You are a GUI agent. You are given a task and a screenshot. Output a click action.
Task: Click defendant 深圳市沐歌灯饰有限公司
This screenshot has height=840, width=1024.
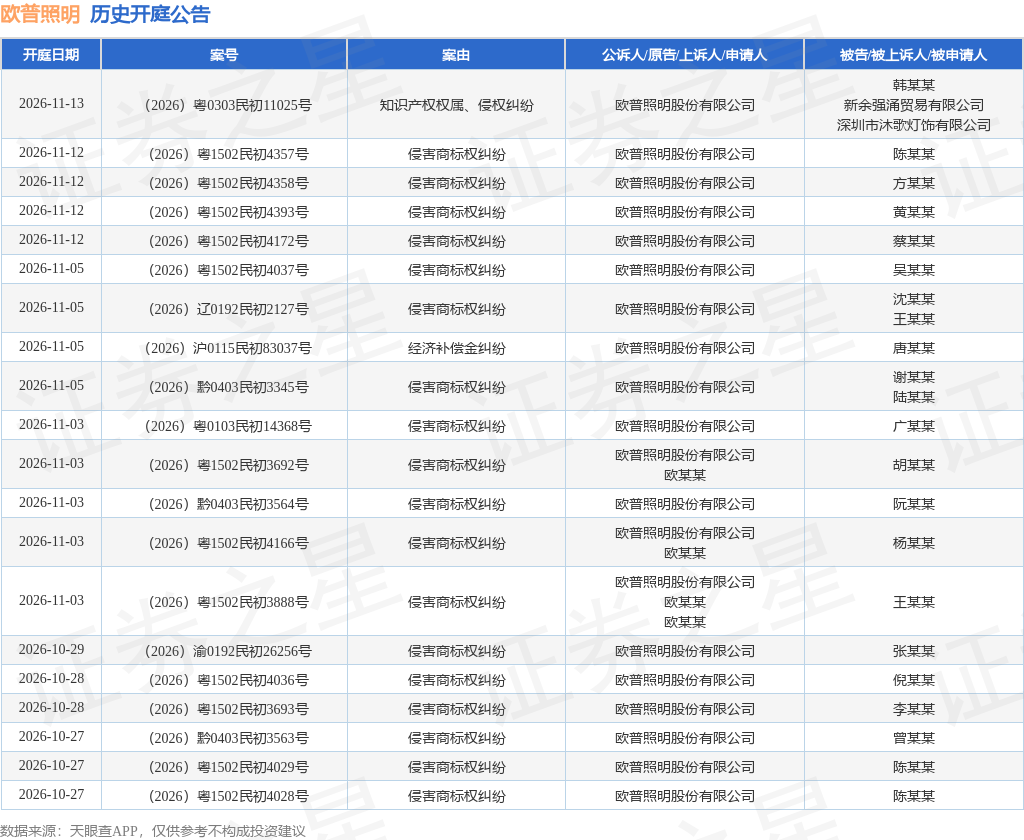(x=914, y=125)
